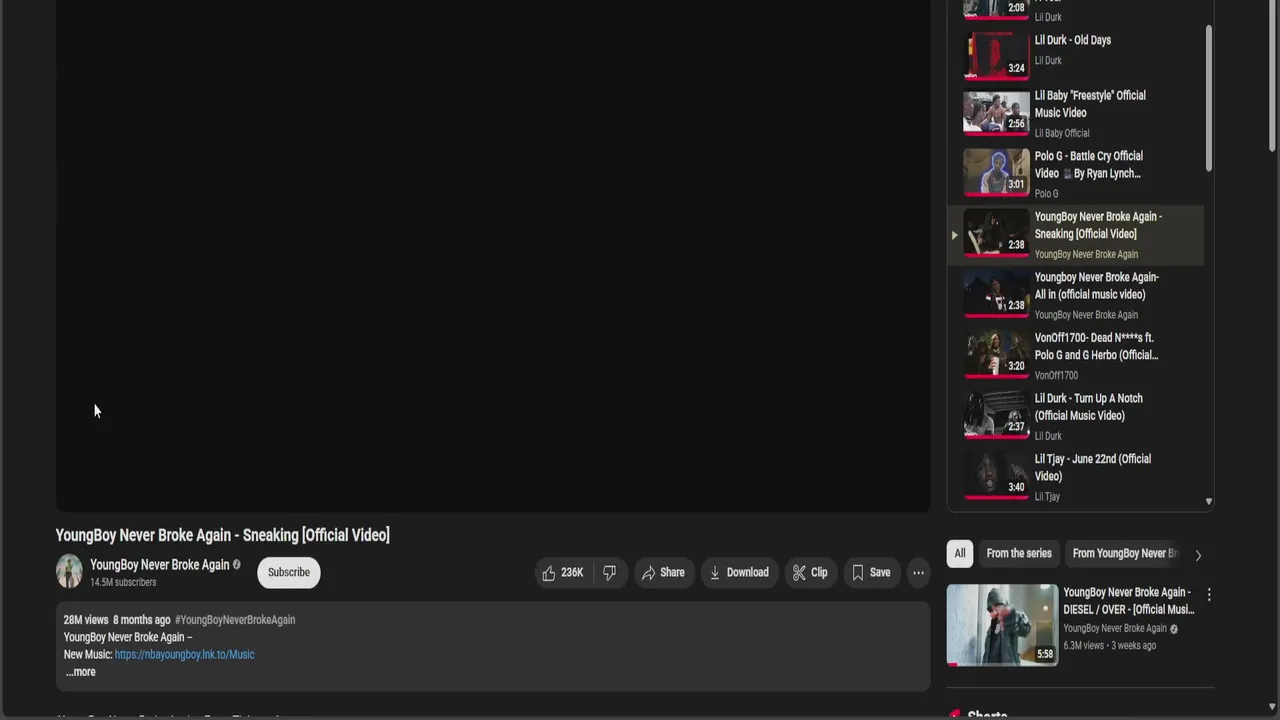Click 14.5M subscribers text
Viewport: 1280px width, 720px height.
click(123, 582)
